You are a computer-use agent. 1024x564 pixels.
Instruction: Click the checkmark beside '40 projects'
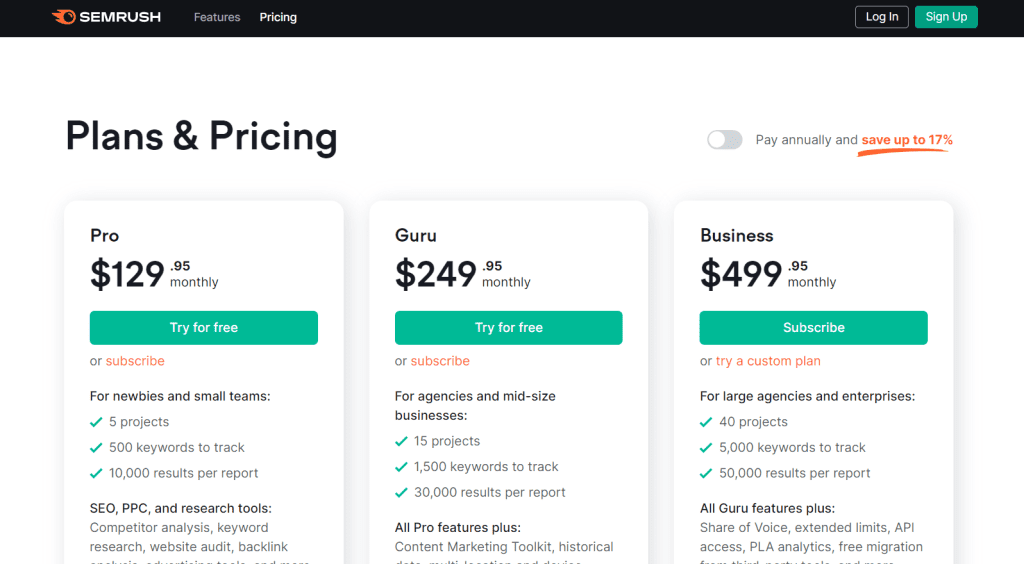(706, 422)
